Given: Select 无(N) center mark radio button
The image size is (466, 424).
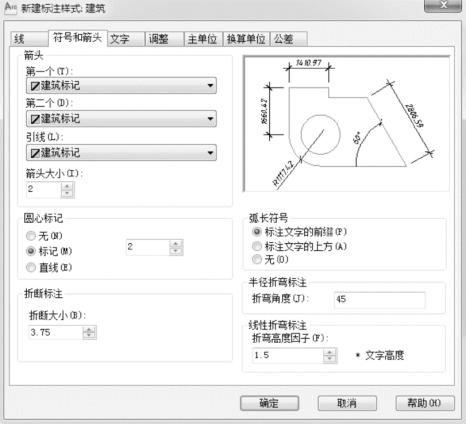Looking at the screenshot, I should [x=31, y=236].
